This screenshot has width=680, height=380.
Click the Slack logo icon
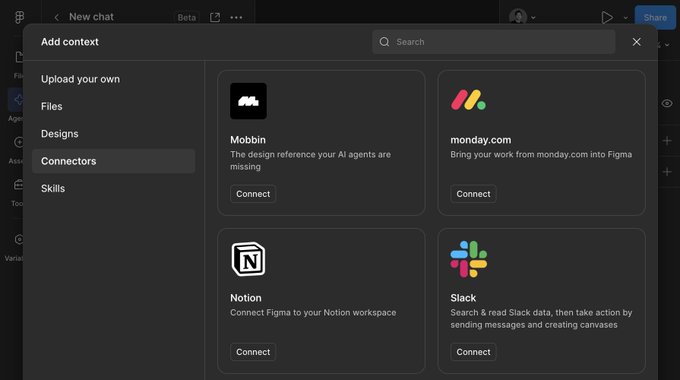click(468, 259)
